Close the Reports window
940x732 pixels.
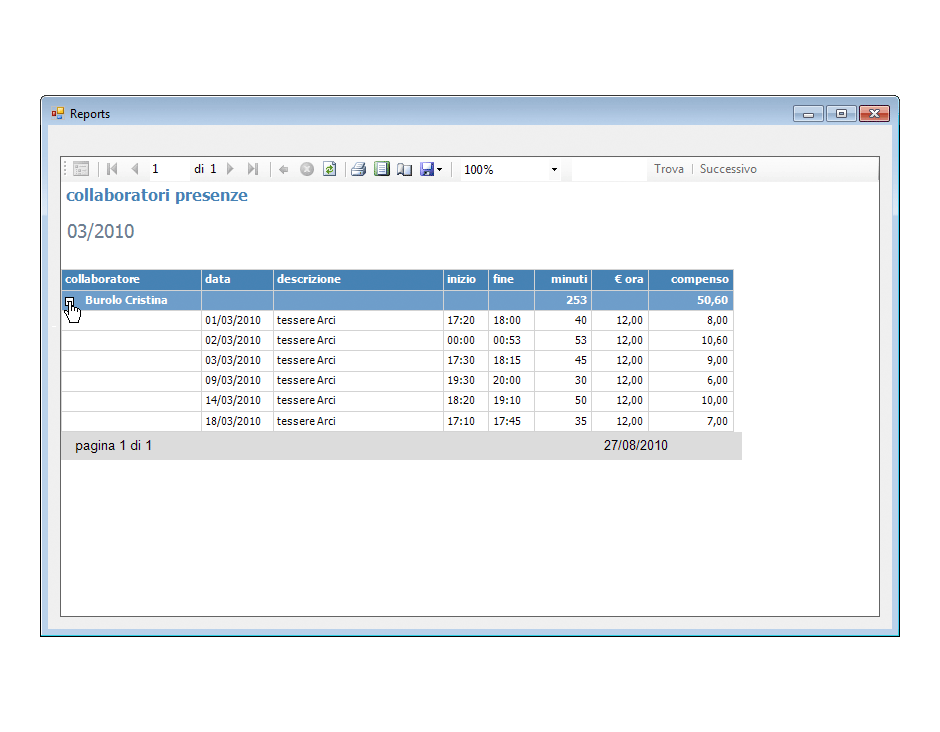(x=874, y=113)
